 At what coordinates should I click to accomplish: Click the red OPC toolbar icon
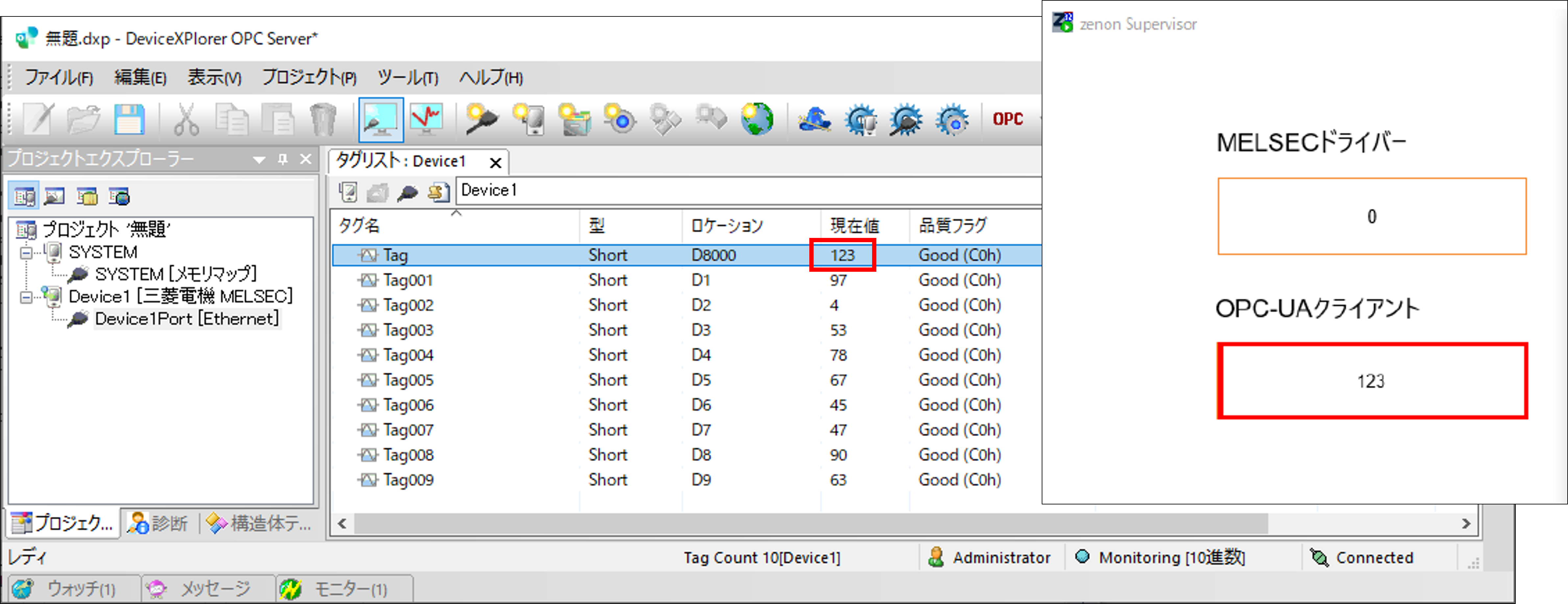tap(1008, 119)
